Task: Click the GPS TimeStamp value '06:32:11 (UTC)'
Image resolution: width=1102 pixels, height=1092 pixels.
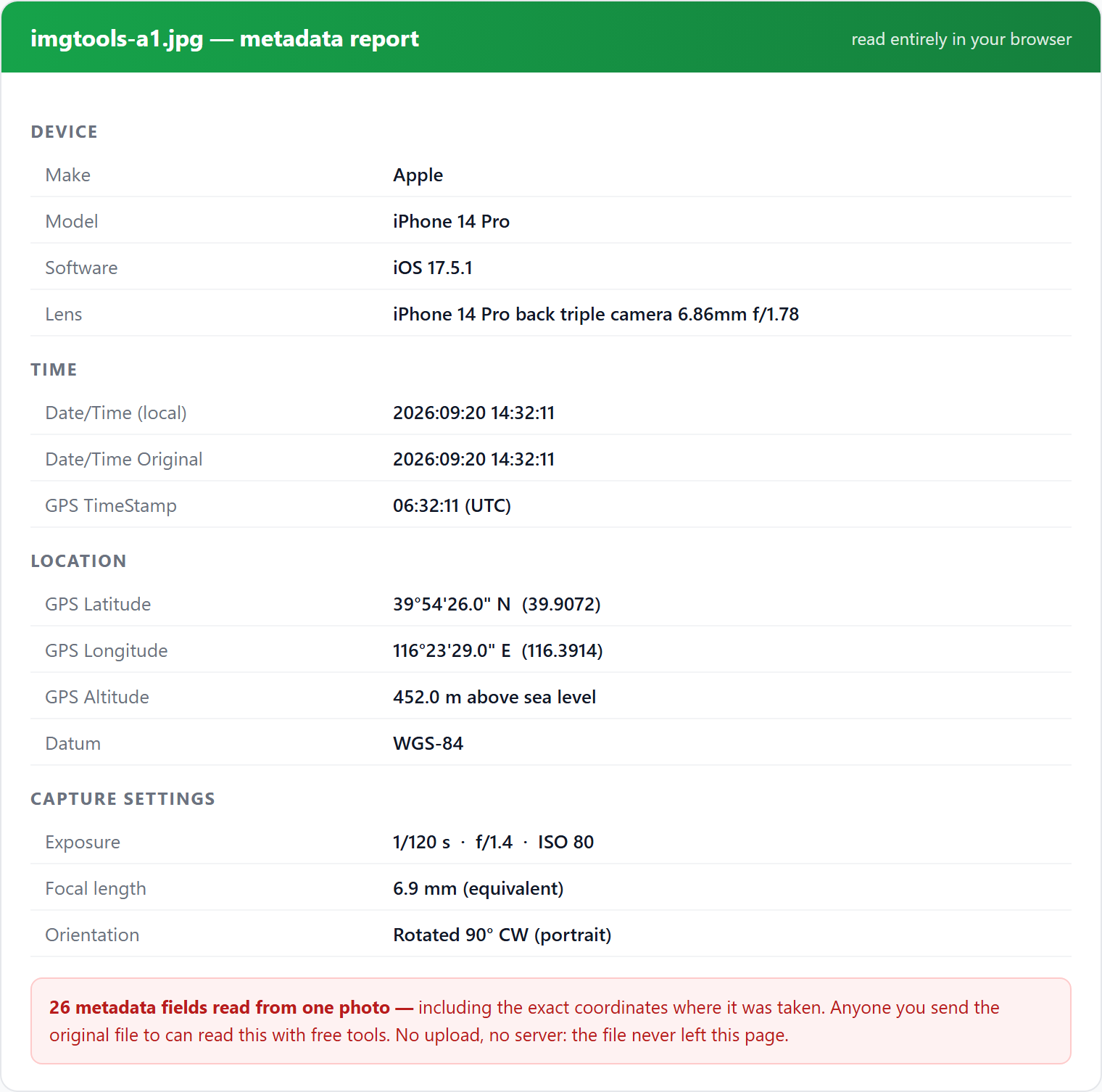Action: coord(452,505)
